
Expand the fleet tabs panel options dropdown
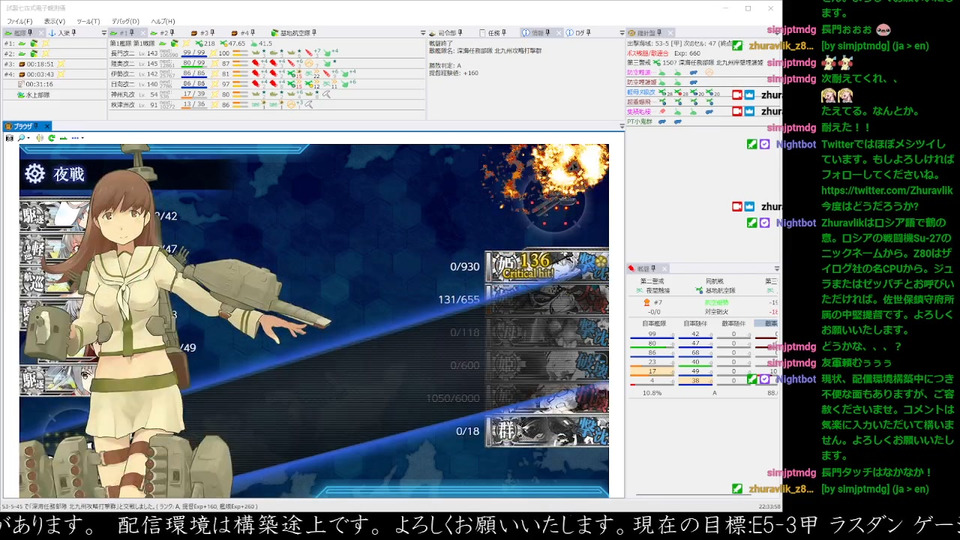422,33
